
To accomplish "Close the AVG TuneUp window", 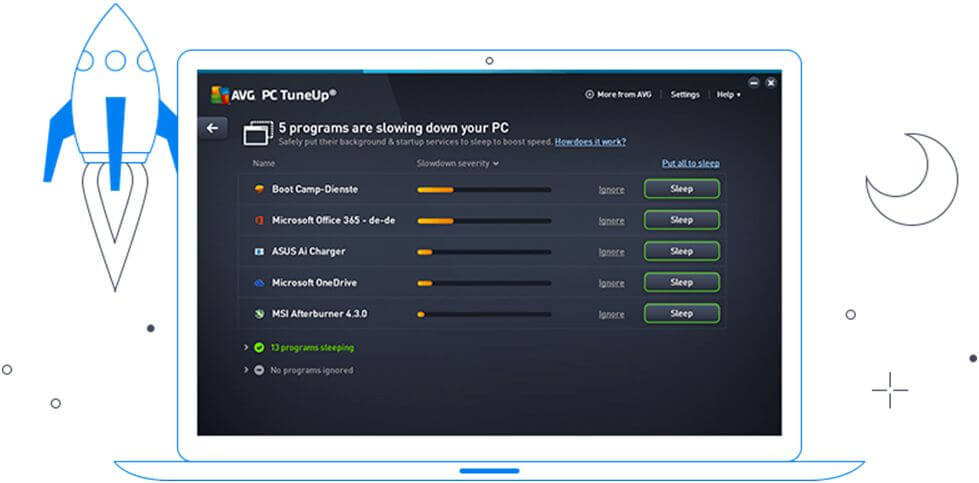I will (771, 82).
